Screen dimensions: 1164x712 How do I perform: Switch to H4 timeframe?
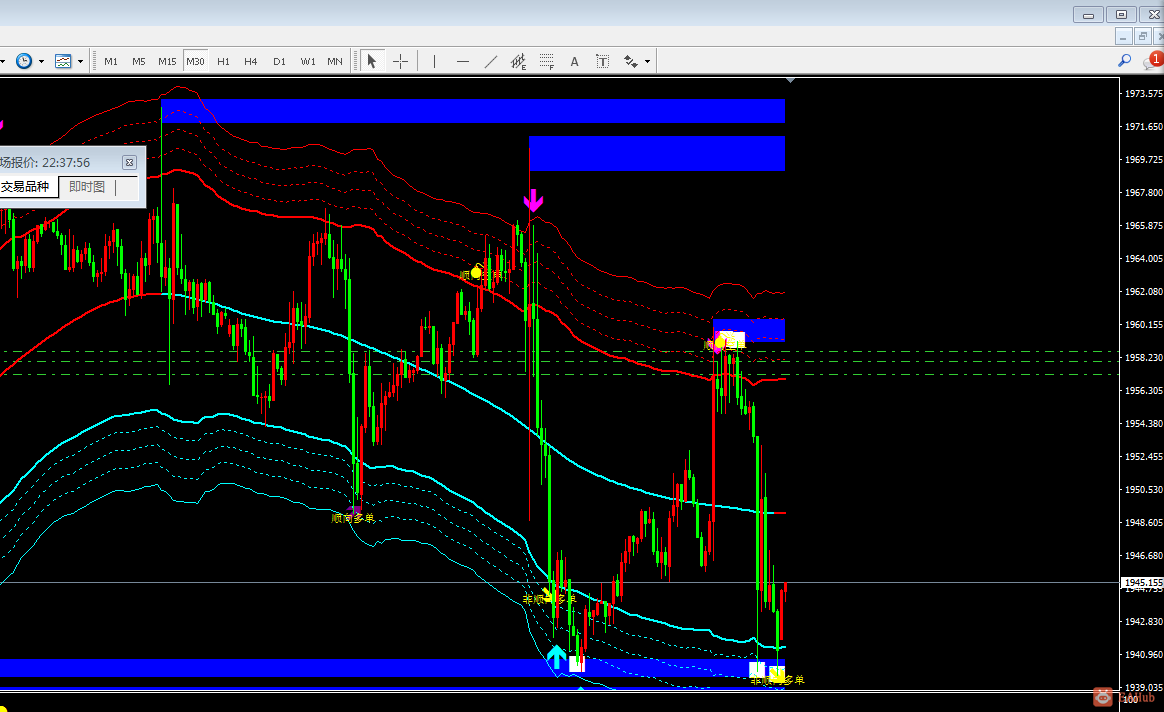251,62
